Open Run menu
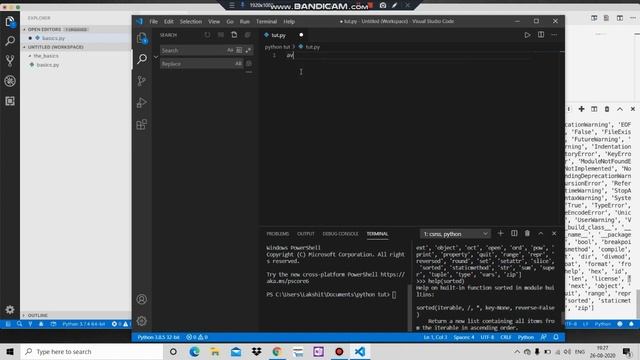The width and height of the screenshot is (640, 360). click(244, 21)
